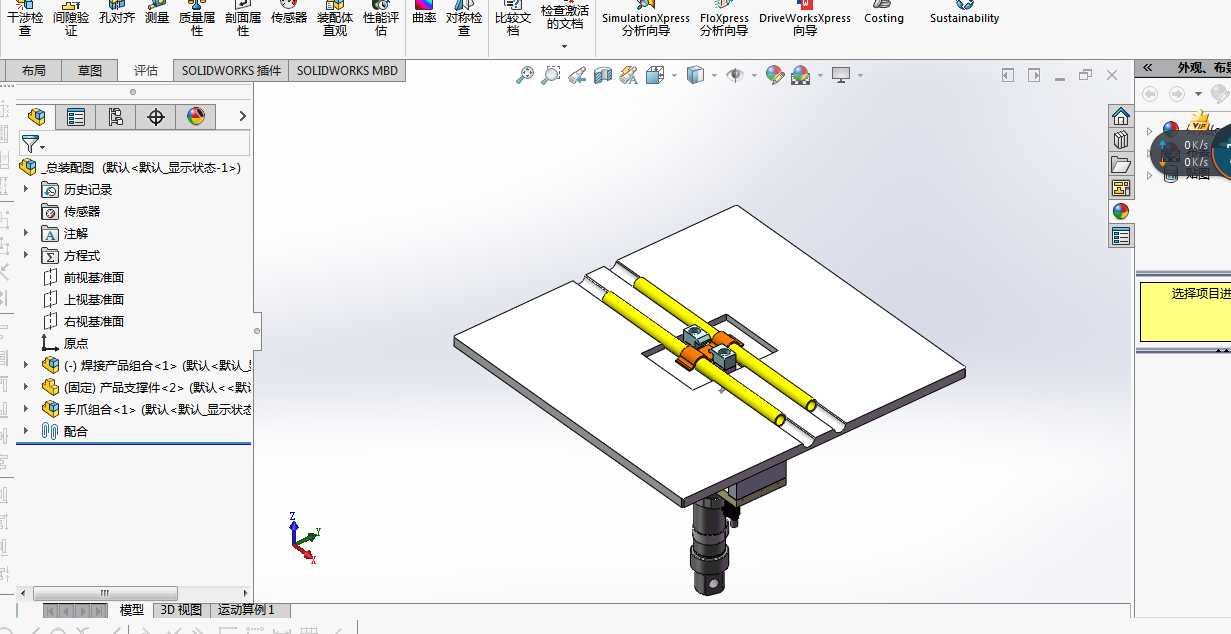The image size is (1231, 634).
Task: Select the 评估 ribbon tab
Action: pyautogui.click(x=146, y=70)
